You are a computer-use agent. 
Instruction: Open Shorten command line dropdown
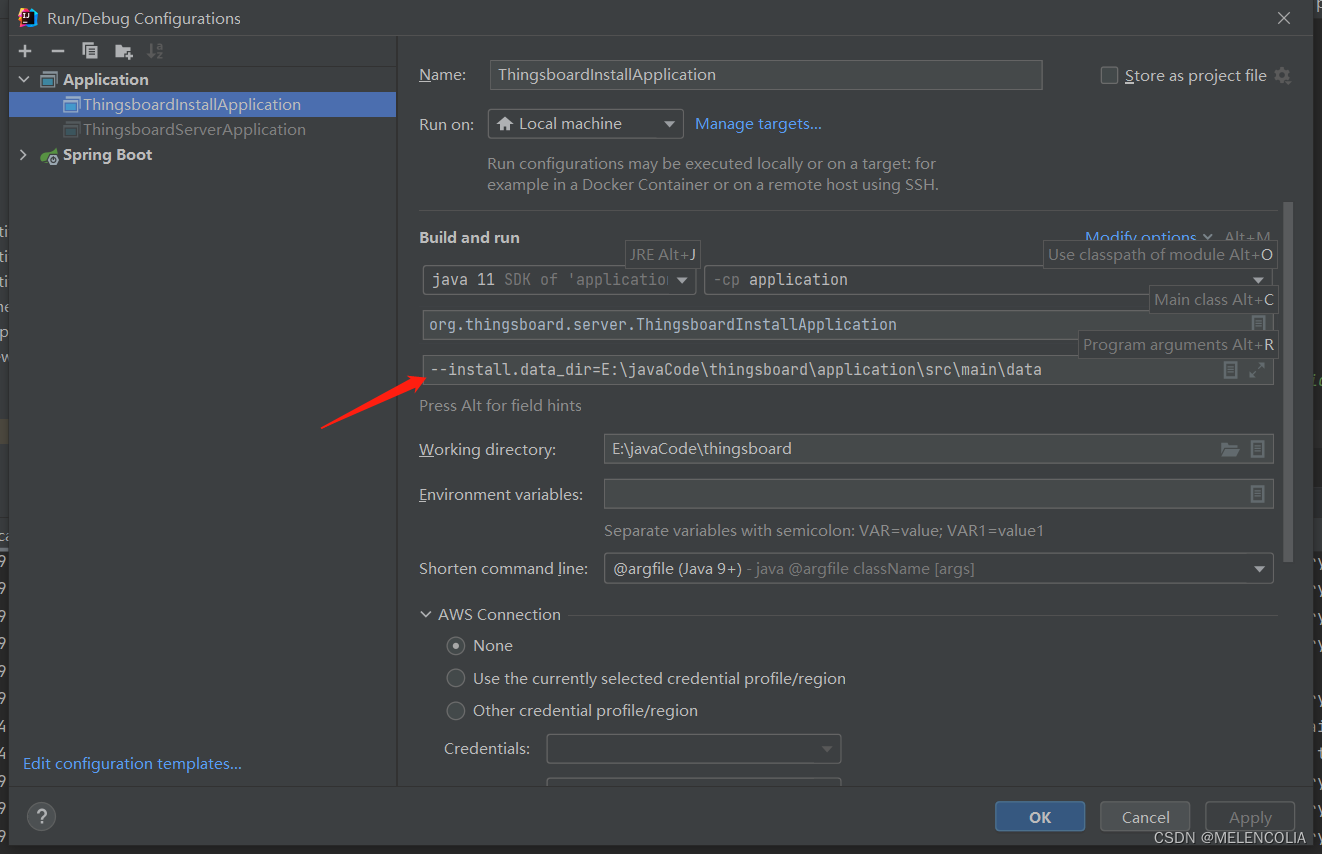click(939, 569)
